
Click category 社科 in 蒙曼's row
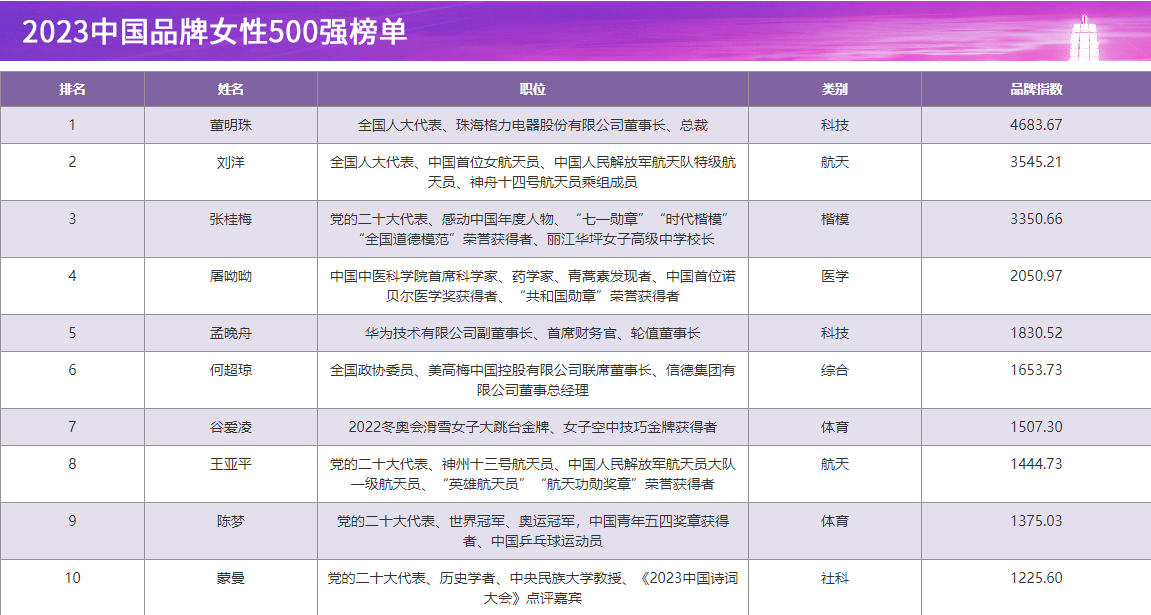pos(835,578)
